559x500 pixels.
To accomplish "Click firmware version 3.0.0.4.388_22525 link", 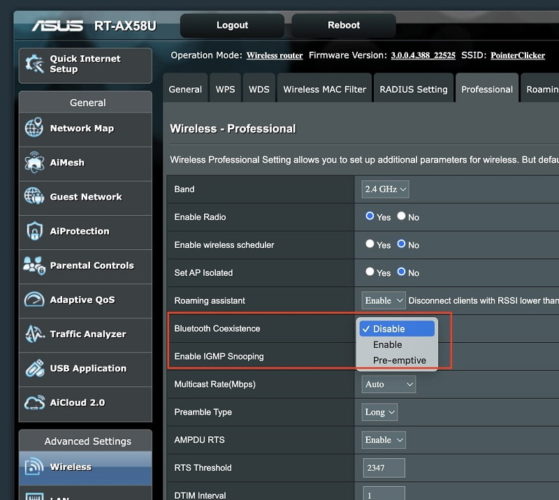I will click(x=423, y=56).
